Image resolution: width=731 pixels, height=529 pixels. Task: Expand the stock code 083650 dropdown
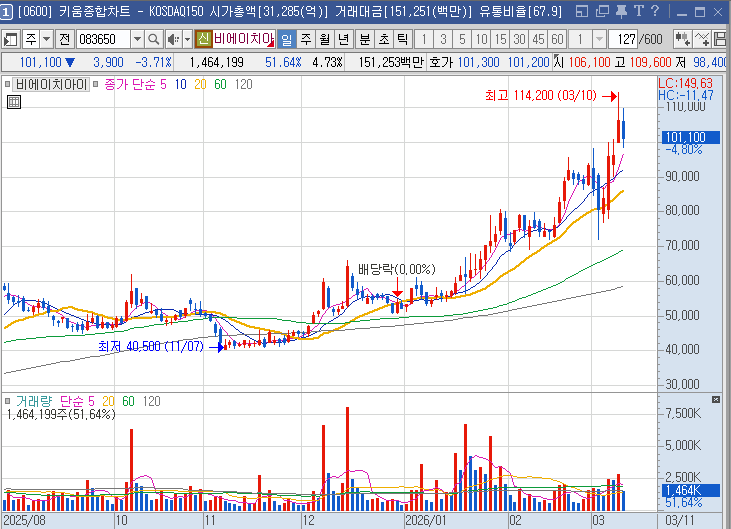point(137,39)
